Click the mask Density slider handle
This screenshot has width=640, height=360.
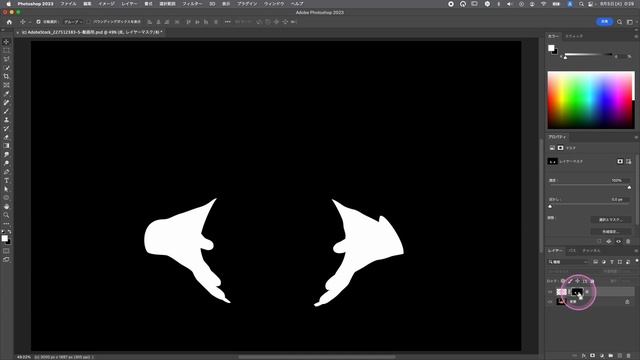(x=629, y=187)
